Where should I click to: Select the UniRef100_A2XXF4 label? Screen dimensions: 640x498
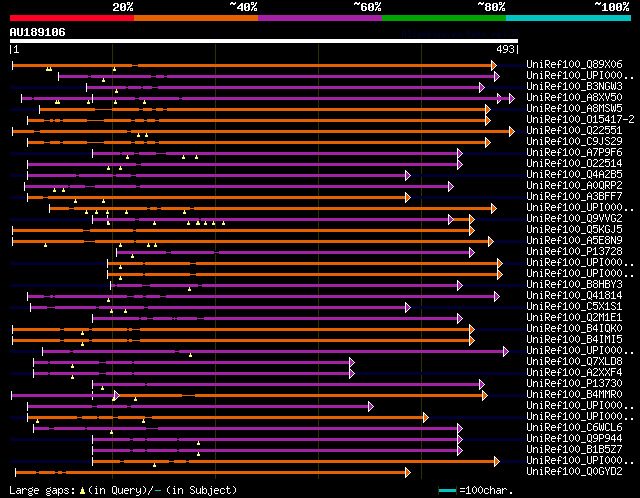tap(574, 372)
